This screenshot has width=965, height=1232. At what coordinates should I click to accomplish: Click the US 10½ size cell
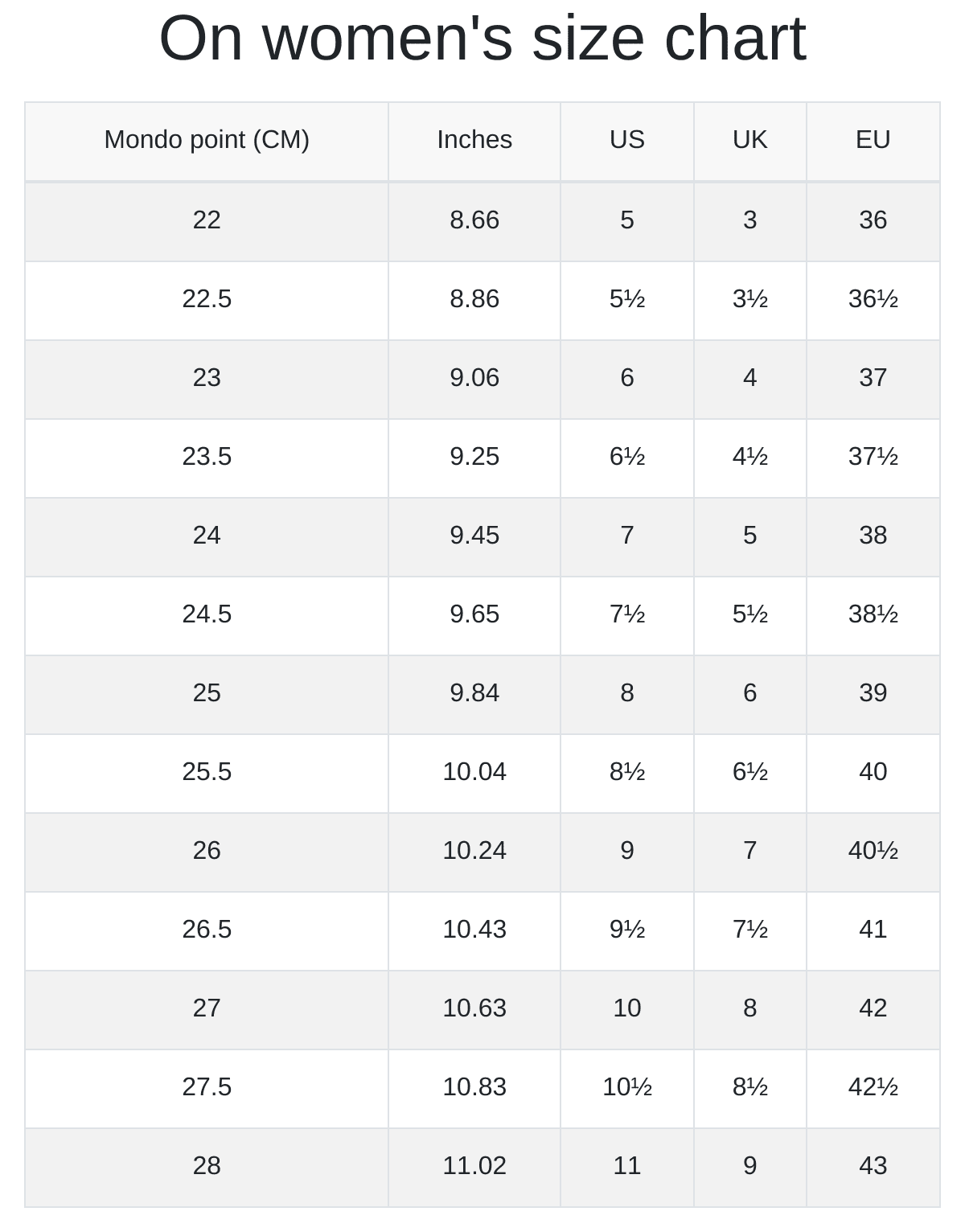point(627,1087)
